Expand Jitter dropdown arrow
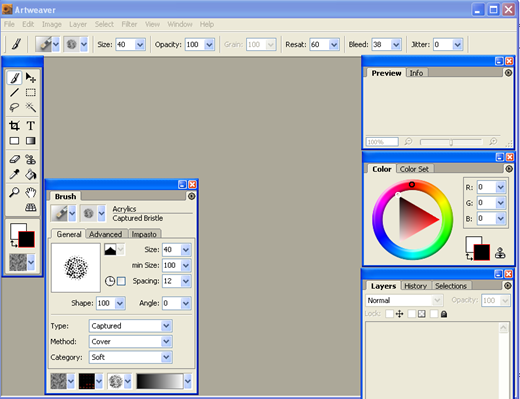 458,44
